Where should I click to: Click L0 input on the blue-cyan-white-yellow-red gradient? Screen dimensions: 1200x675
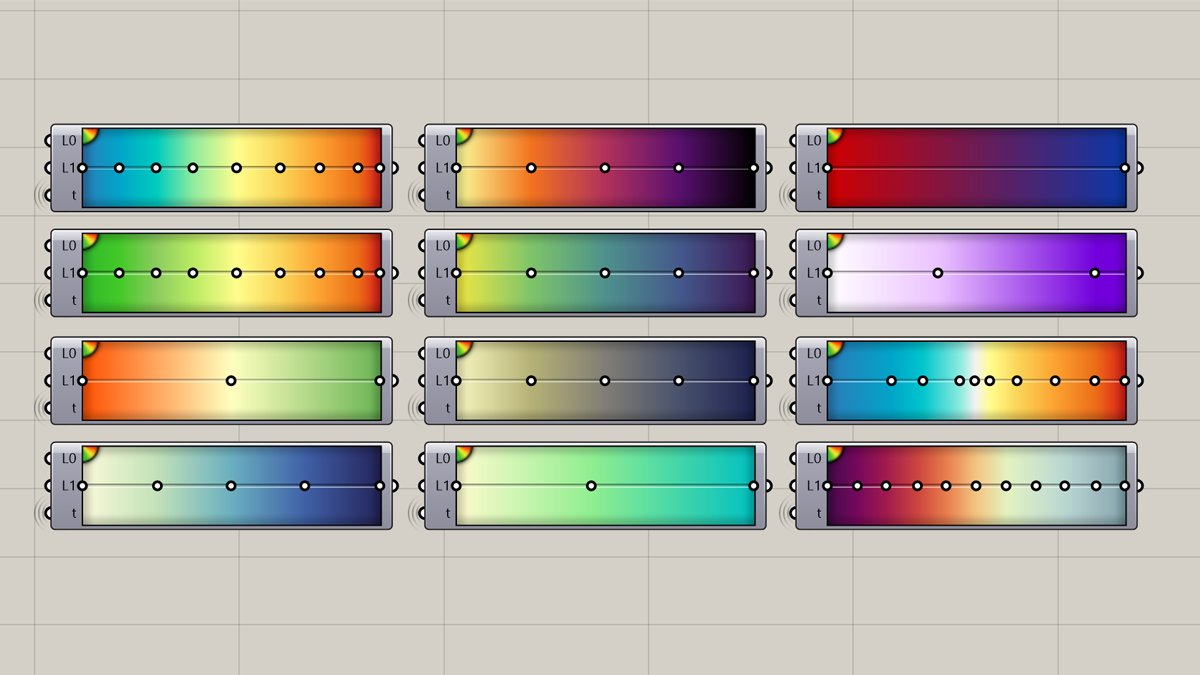814,353
